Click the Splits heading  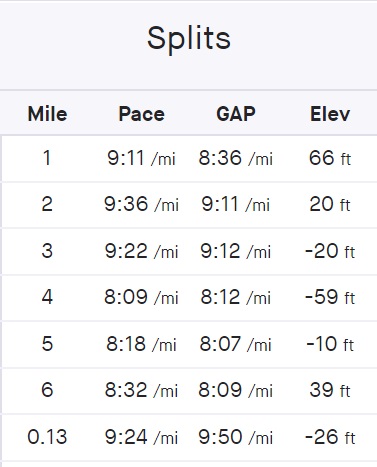(189, 39)
